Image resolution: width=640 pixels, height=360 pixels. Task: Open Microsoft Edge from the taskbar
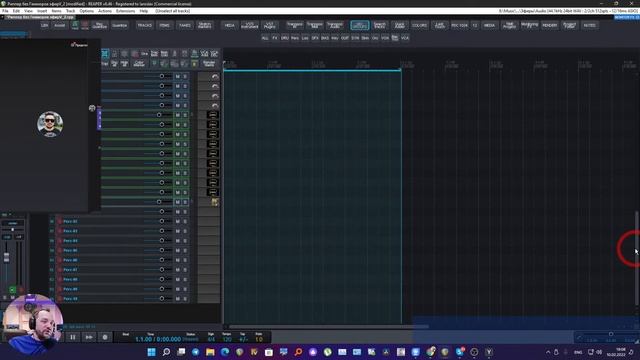225,352
